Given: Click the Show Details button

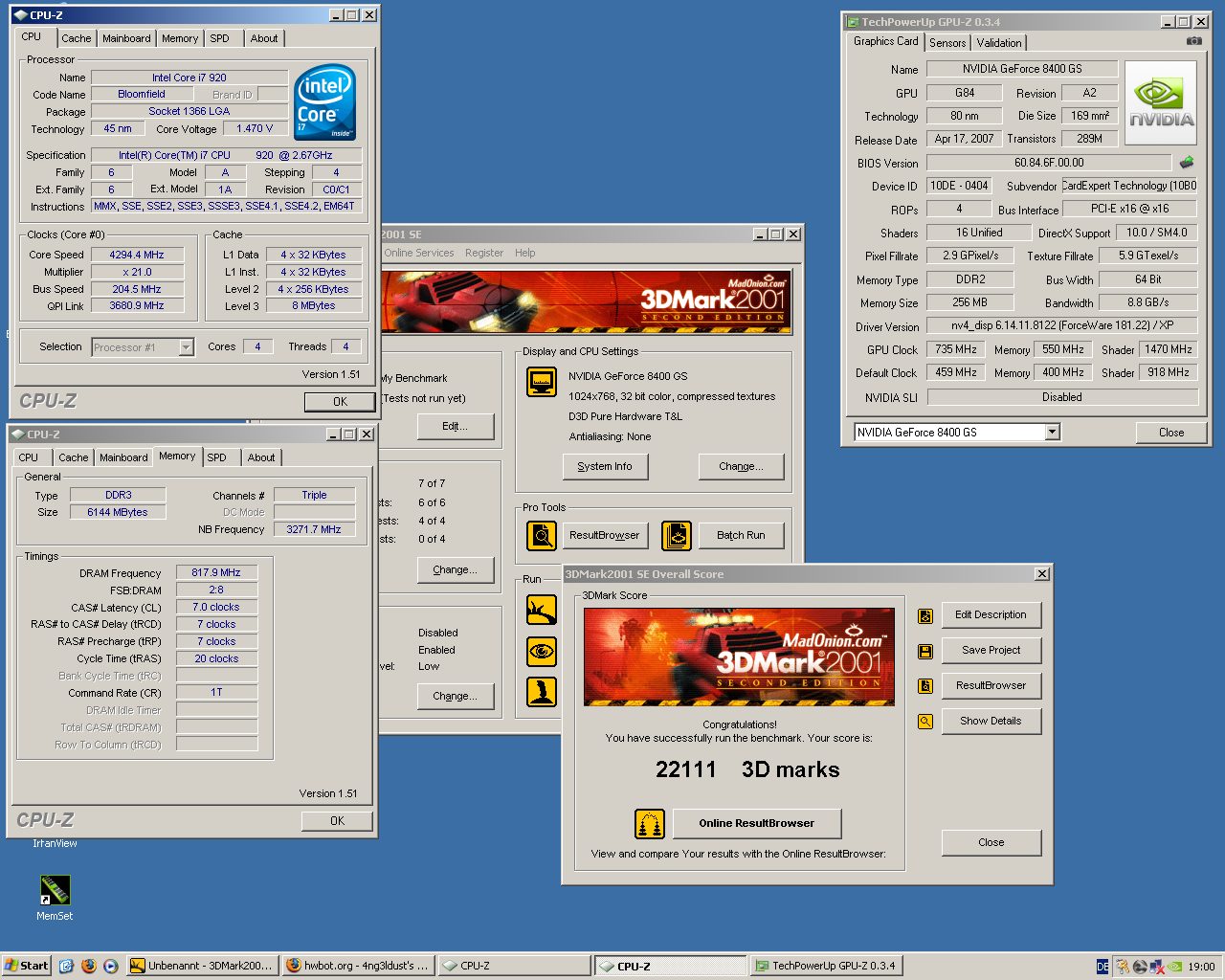Looking at the screenshot, I should pyautogui.click(x=991, y=721).
